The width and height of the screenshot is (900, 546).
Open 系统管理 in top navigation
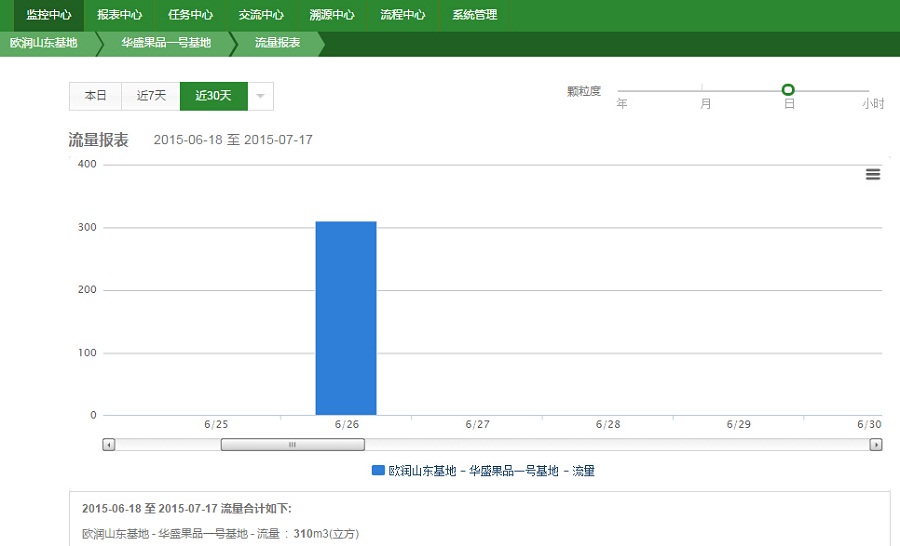coord(474,15)
